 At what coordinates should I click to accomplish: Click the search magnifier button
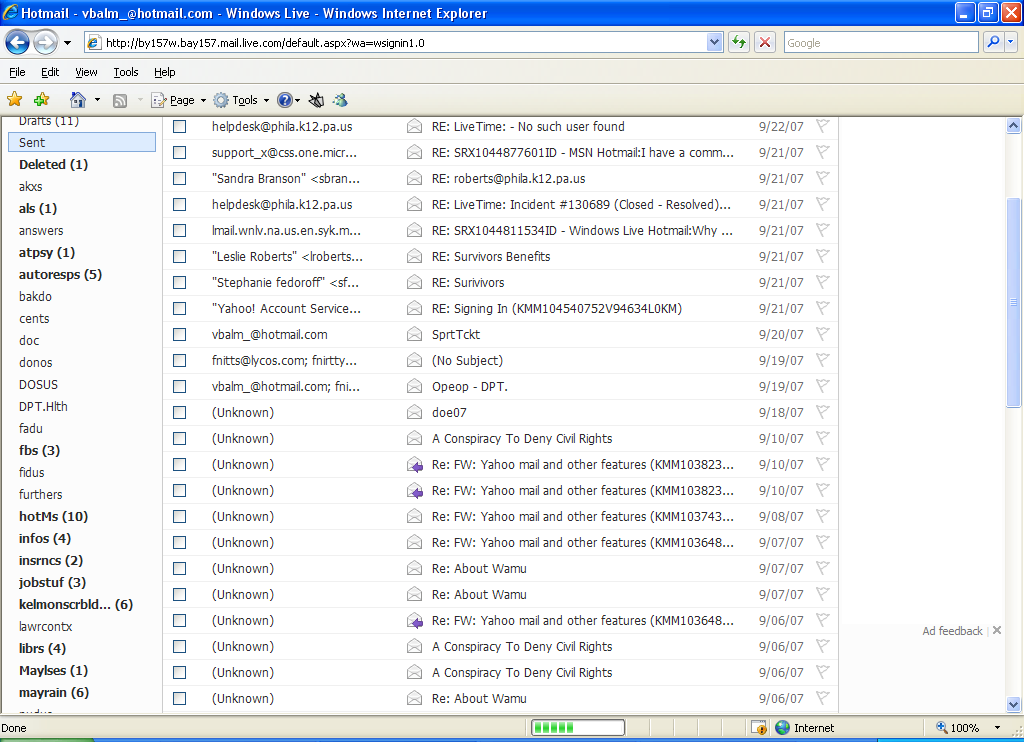click(993, 42)
